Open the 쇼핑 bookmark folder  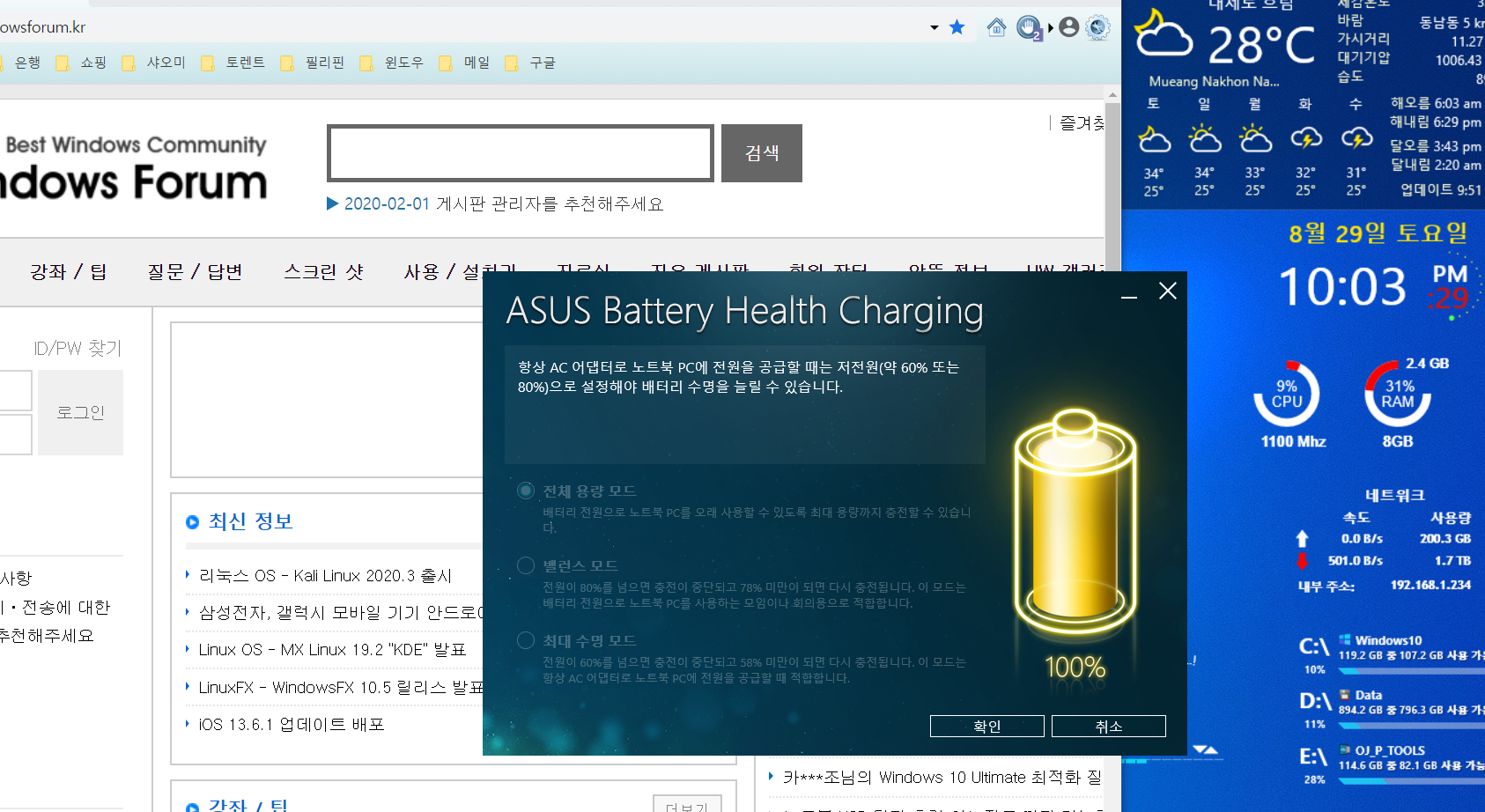coord(82,63)
